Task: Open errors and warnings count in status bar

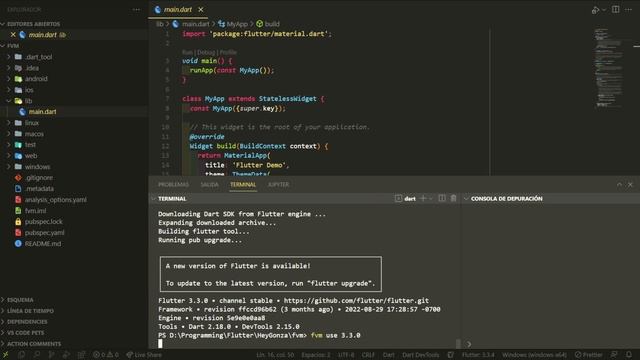Action: pos(106,355)
